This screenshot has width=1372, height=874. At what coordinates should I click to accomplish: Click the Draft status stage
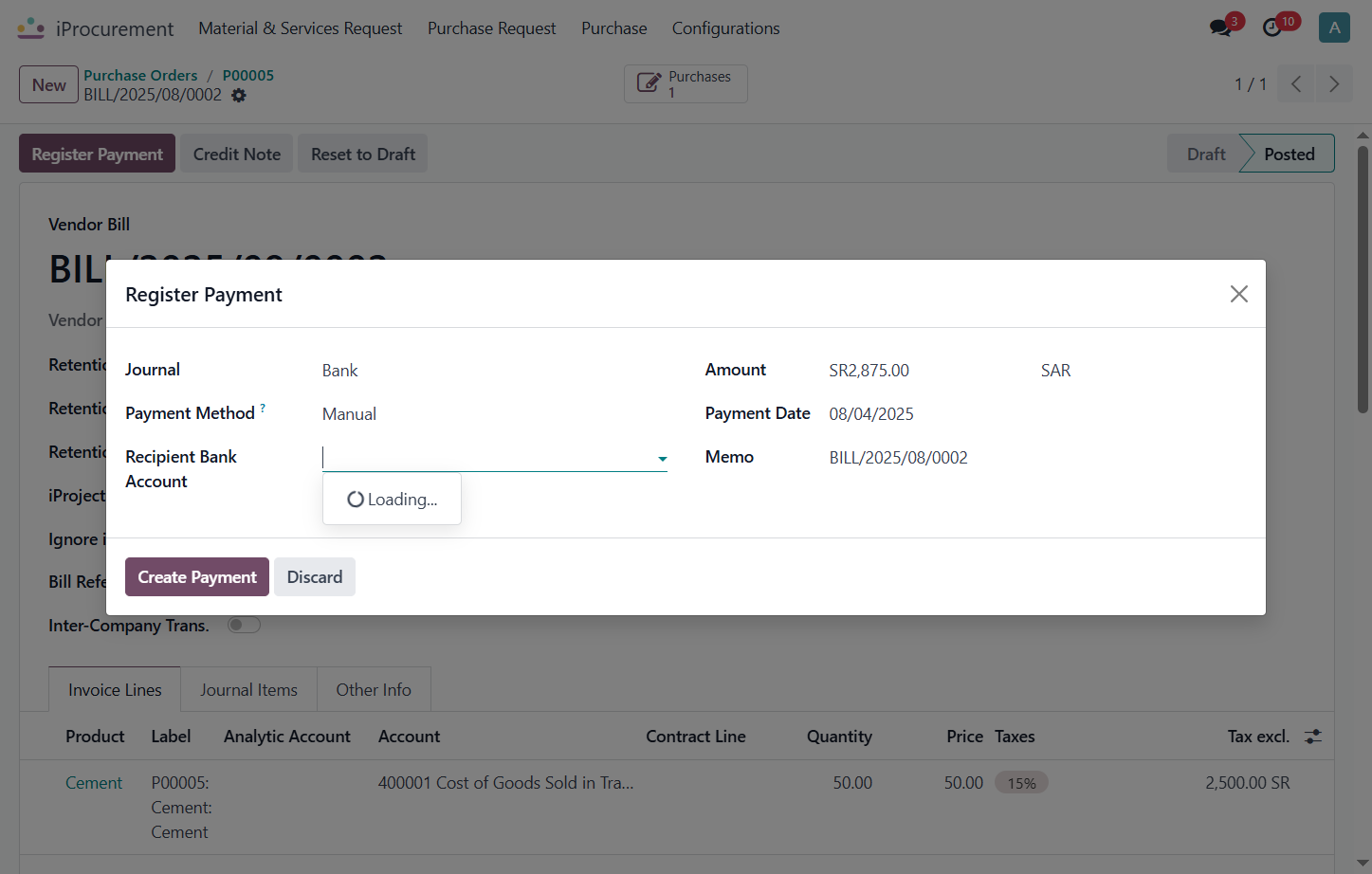pos(1206,154)
